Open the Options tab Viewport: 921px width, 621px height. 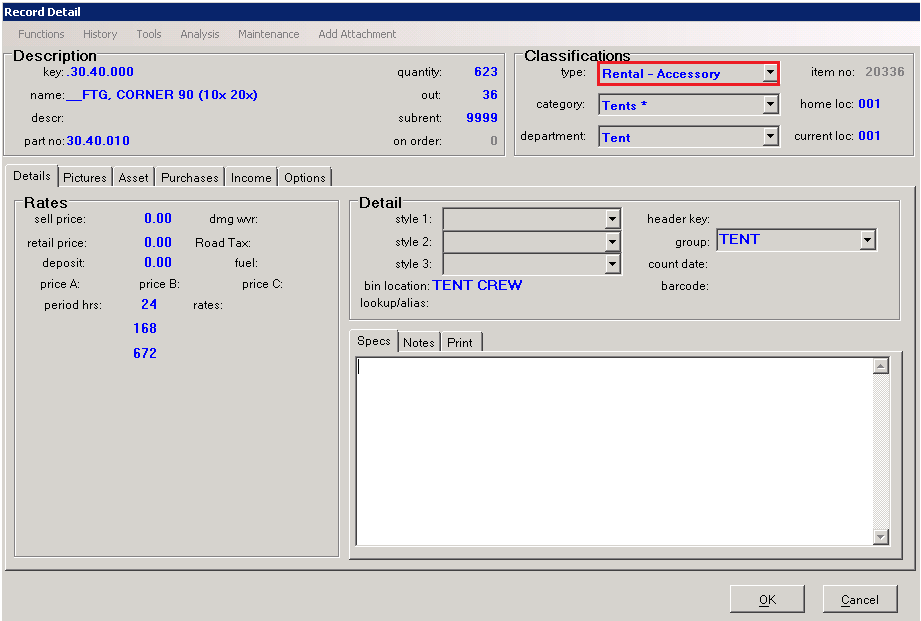[305, 178]
